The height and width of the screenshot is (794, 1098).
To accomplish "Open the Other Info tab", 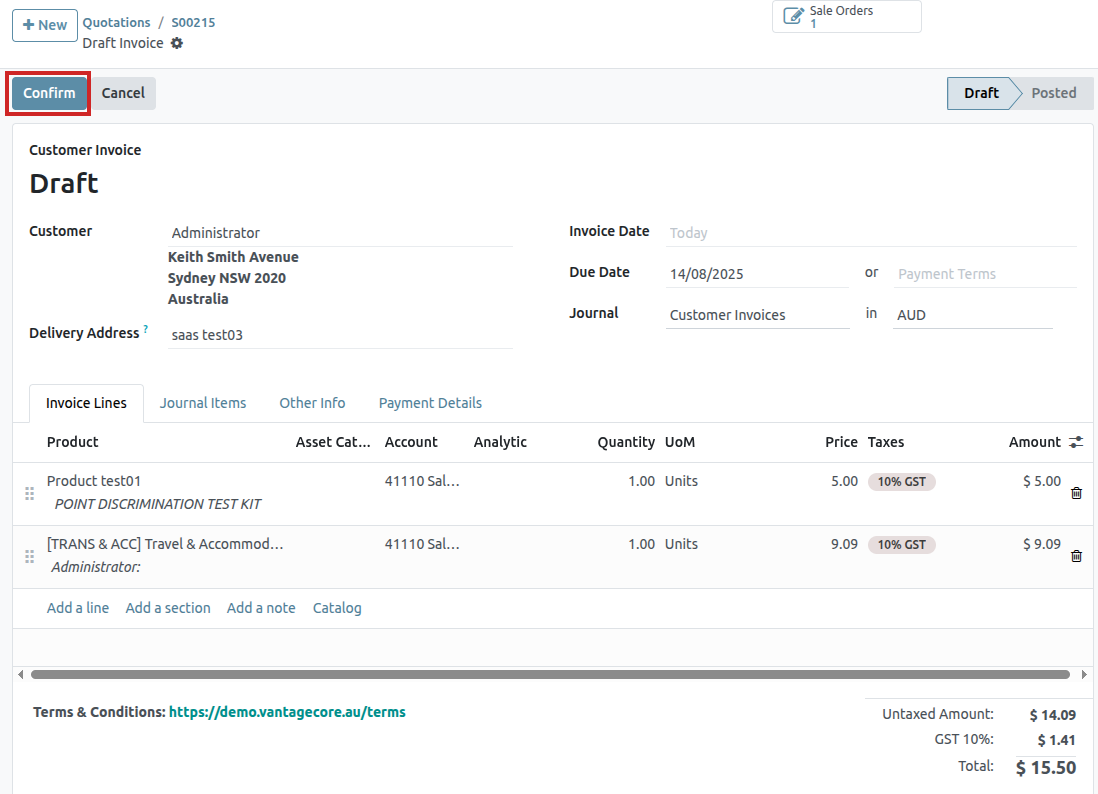I will point(312,403).
